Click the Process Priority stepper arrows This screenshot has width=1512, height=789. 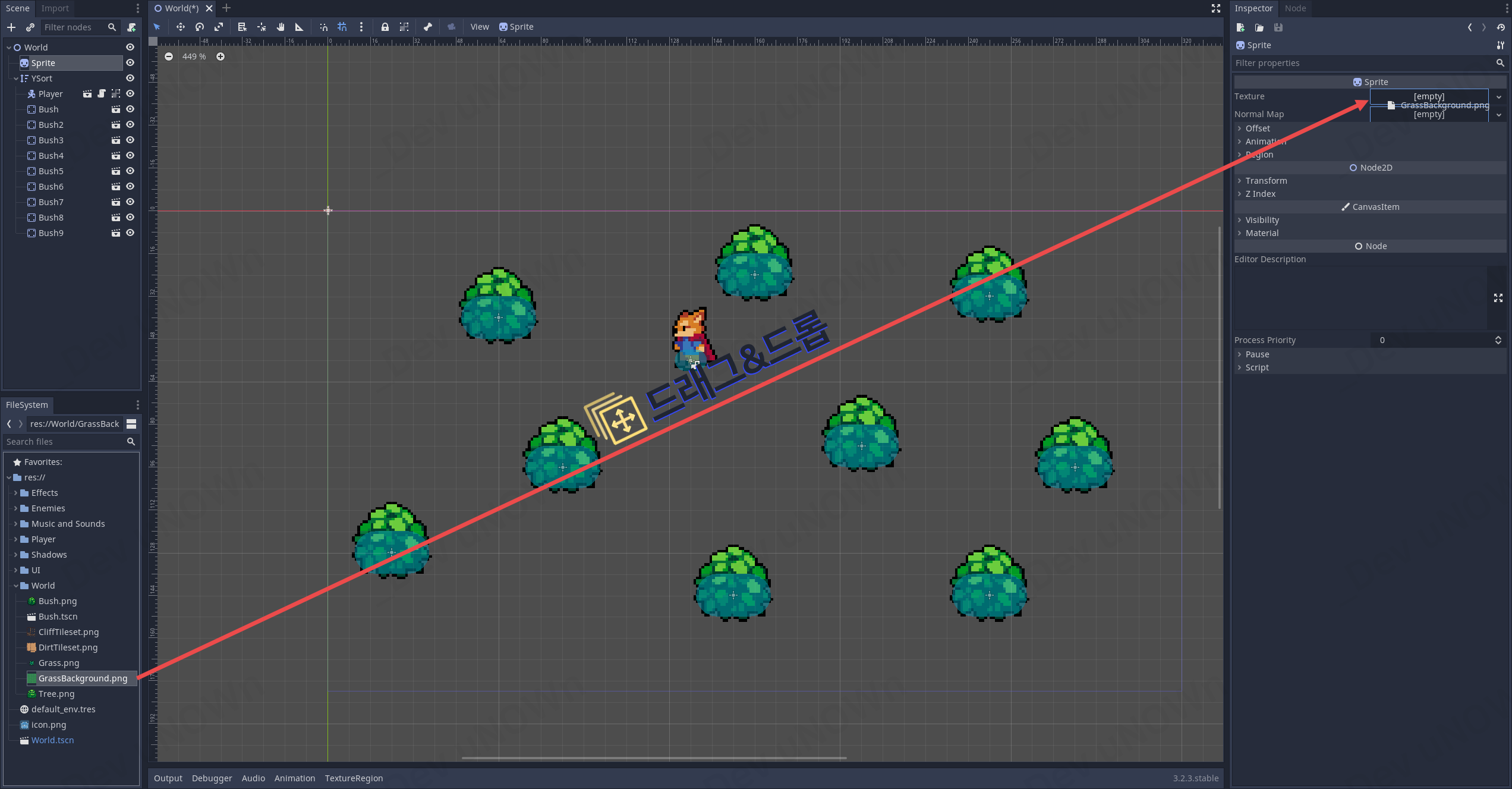(x=1498, y=340)
